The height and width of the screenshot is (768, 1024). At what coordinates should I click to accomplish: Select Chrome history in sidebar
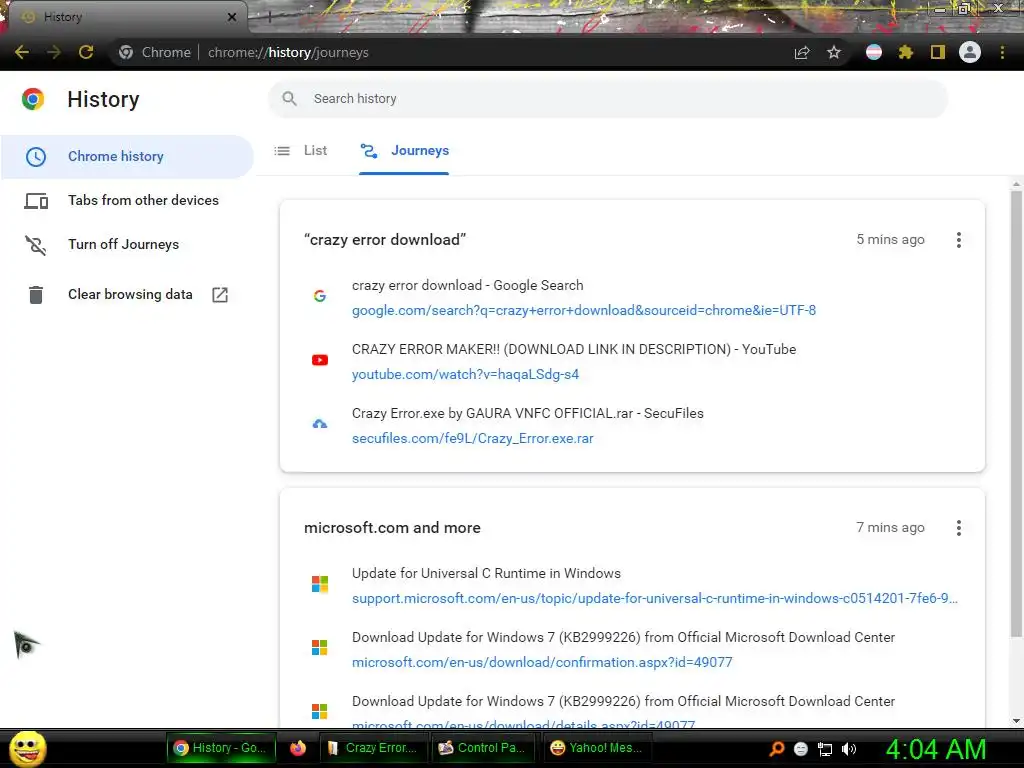point(127,157)
